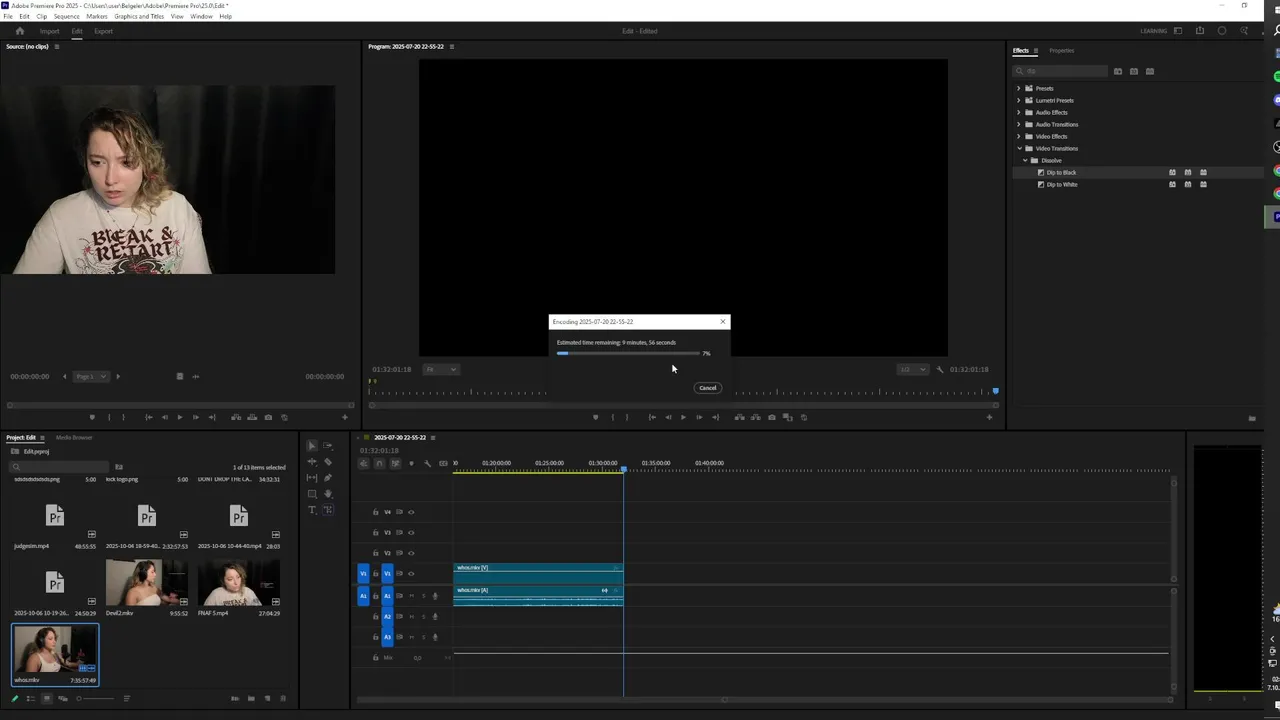The height and width of the screenshot is (720, 1280).
Task: Mute track A1
Action: (411, 595)
